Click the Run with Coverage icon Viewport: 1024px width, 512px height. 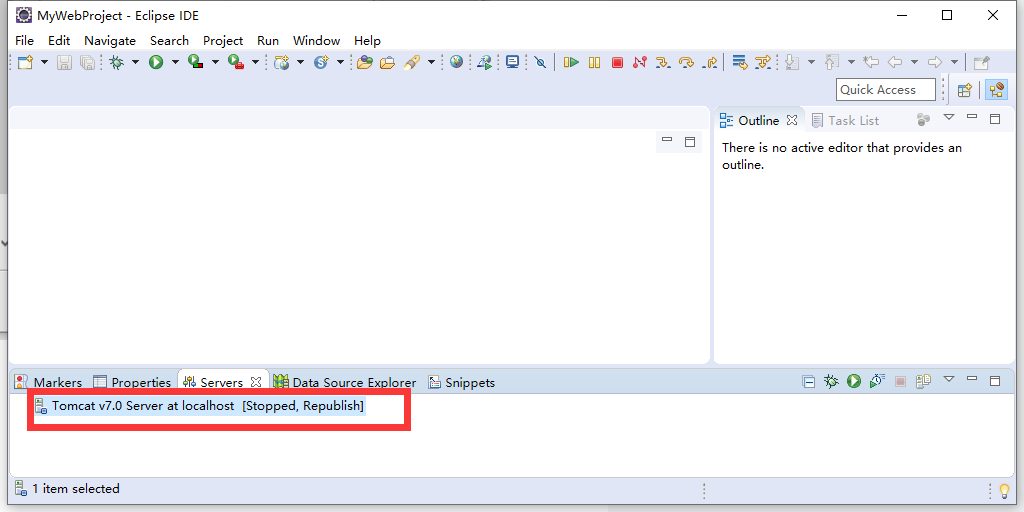coord(195,62)
